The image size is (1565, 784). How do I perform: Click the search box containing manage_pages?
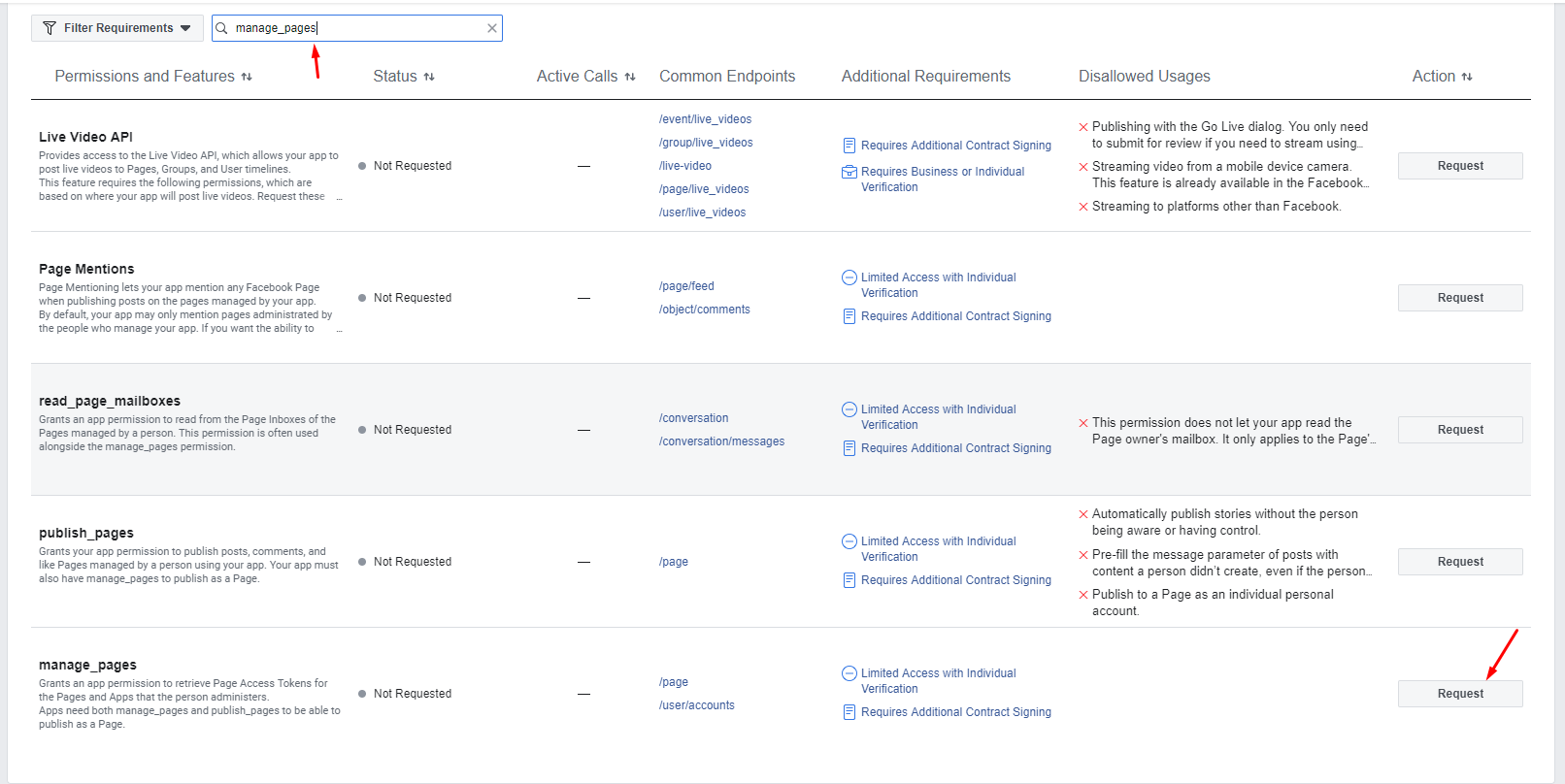[x=356, y=28]
